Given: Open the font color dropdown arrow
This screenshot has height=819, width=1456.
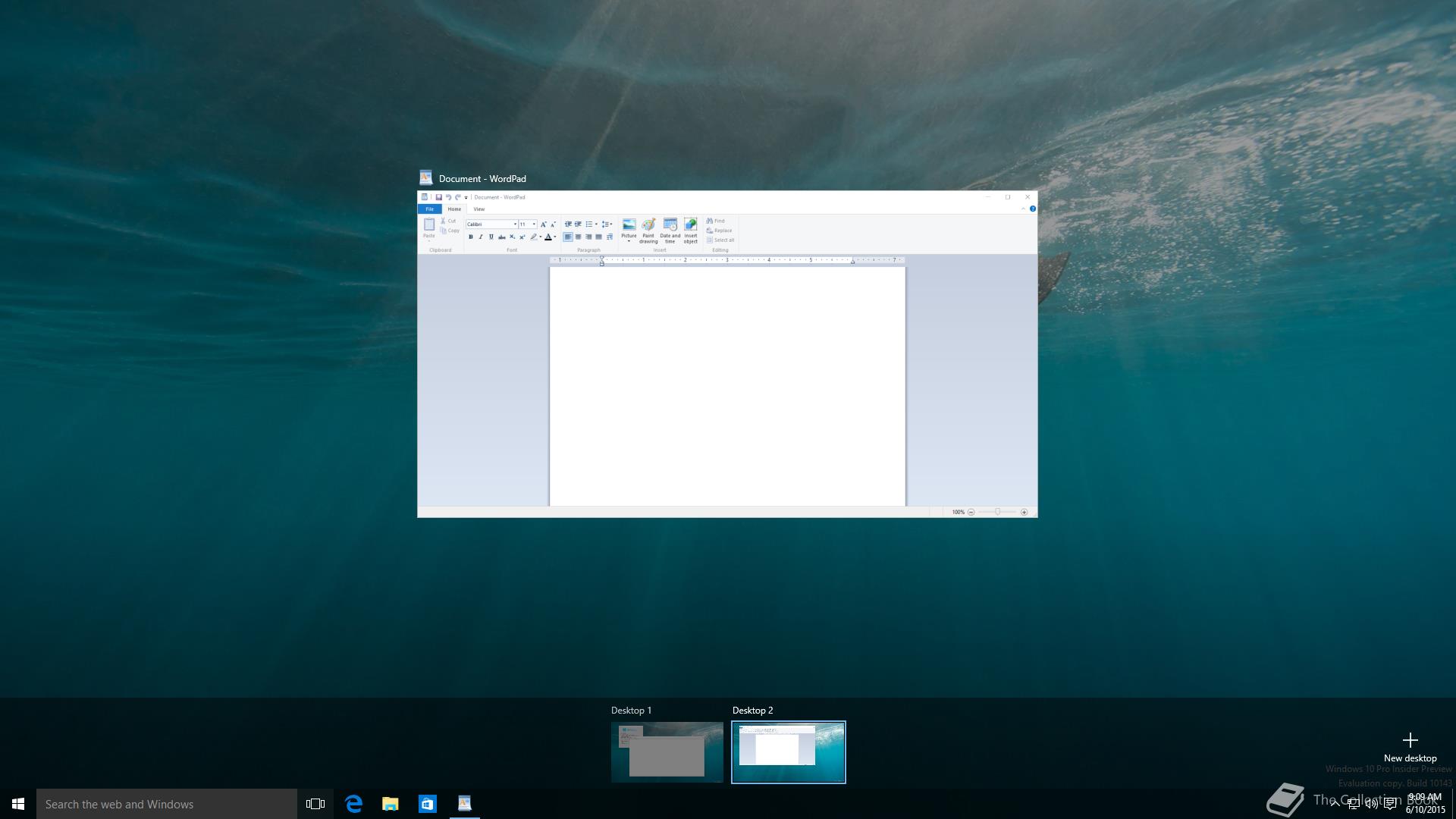Looking at the screenshot, I should (555, 237).
